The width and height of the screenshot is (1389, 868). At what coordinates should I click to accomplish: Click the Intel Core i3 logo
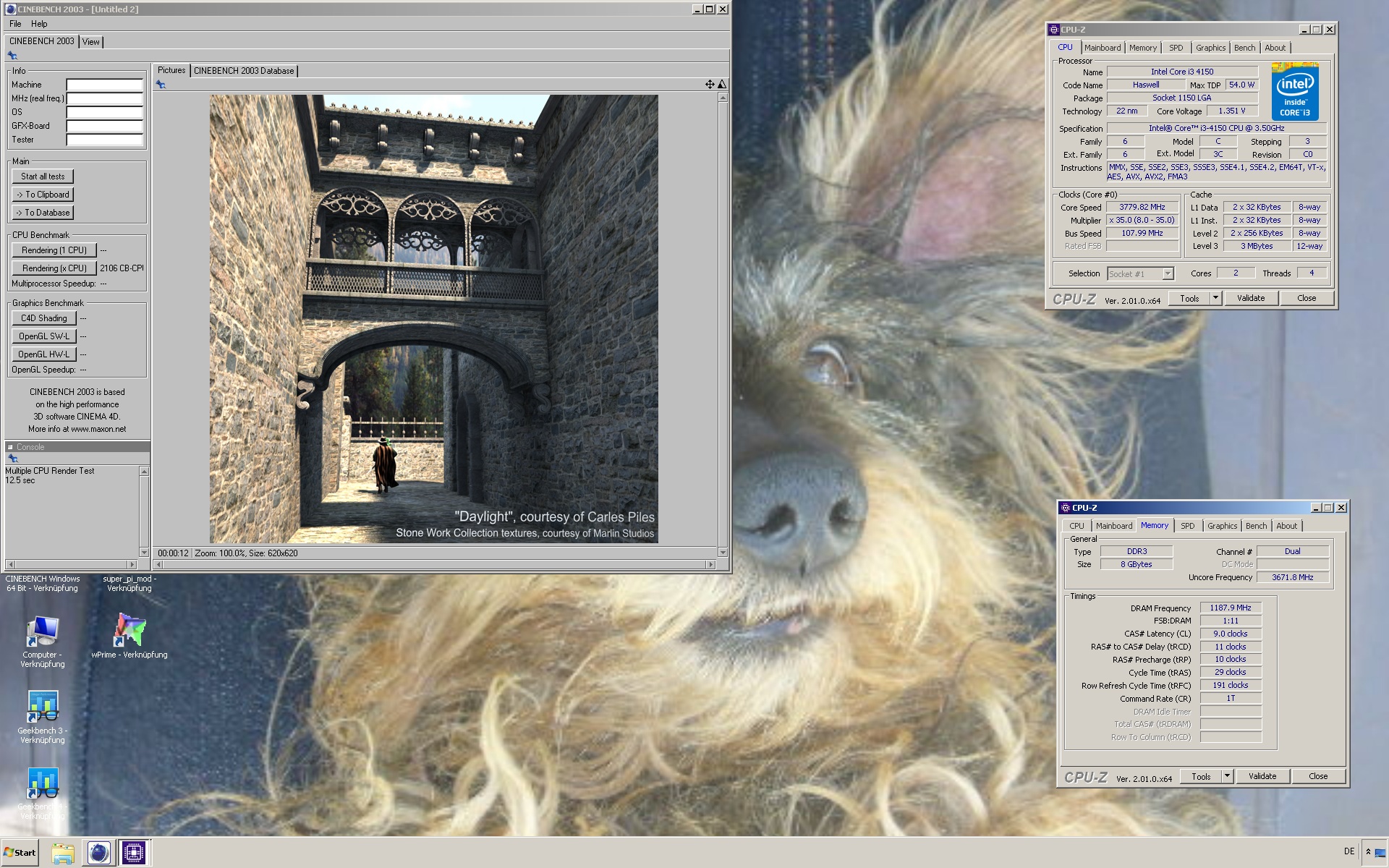[1295, 92]
